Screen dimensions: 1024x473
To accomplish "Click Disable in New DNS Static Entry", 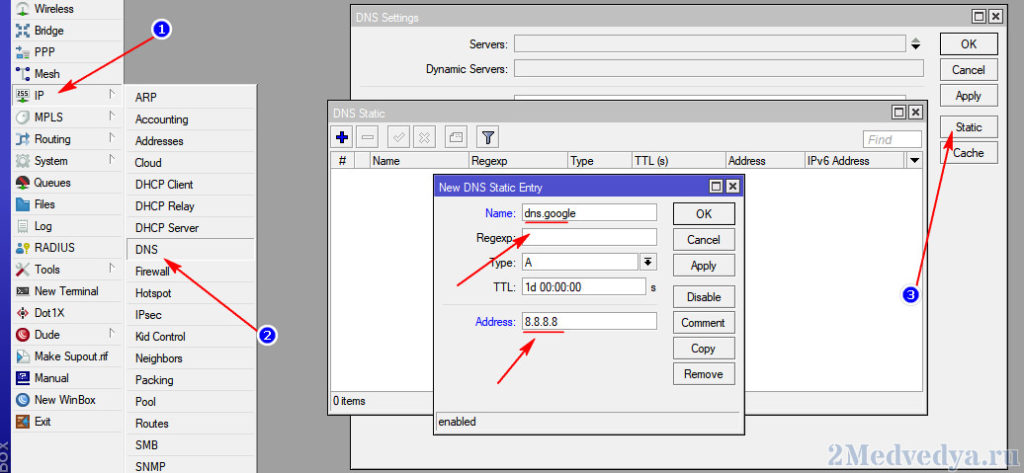I will (x=704, y=297).
